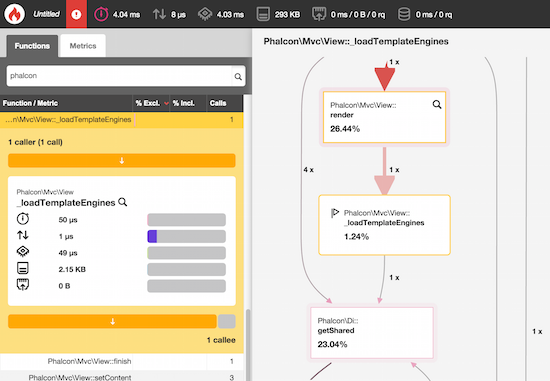Click the small gray callee bar segment
The width and height of the screenshot is (550, 381).
pos(227,321)
